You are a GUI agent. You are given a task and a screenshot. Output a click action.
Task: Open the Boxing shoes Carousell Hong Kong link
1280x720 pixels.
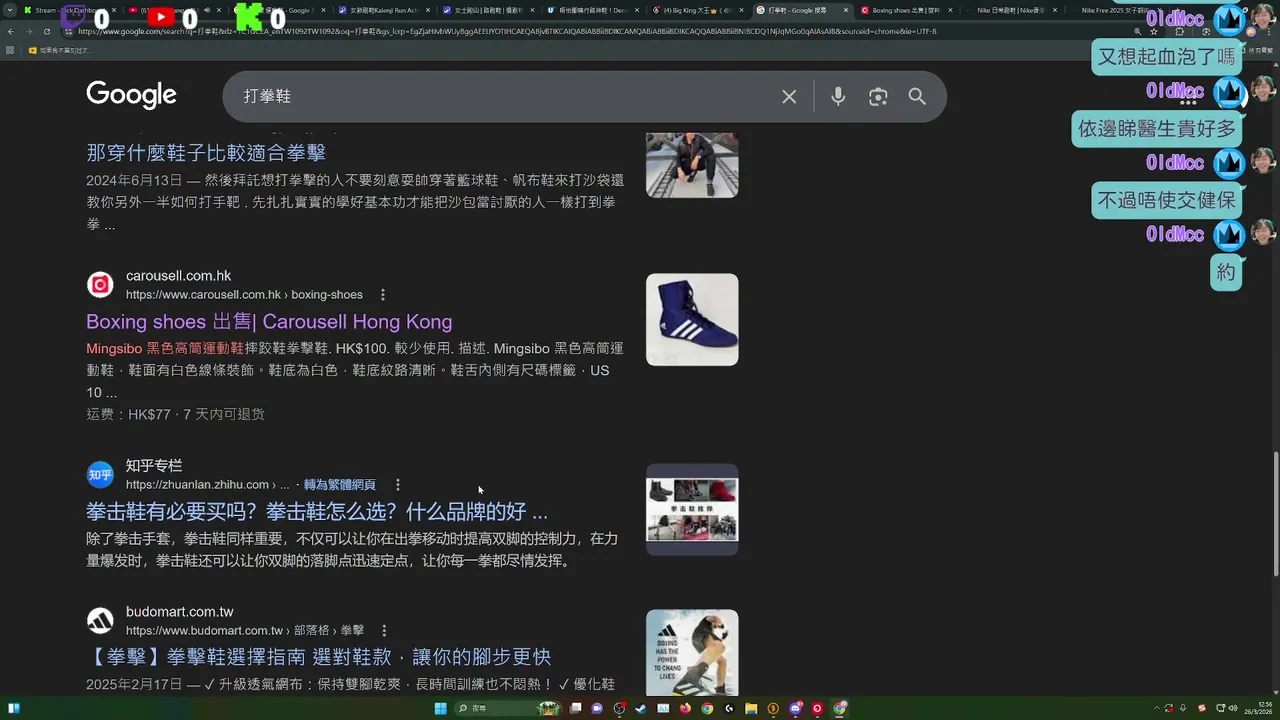click(x=269, y=322)
